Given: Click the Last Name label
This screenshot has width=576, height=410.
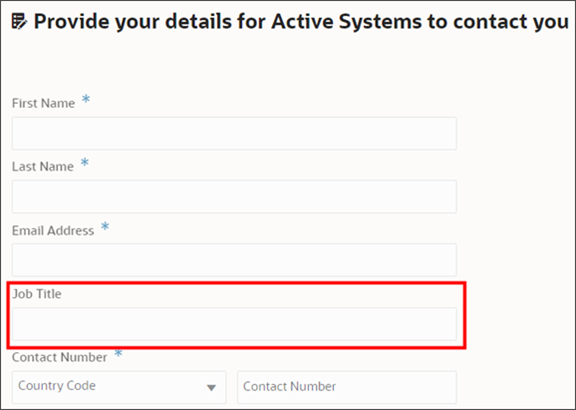Looking at the screenshot, I should 43,166.
